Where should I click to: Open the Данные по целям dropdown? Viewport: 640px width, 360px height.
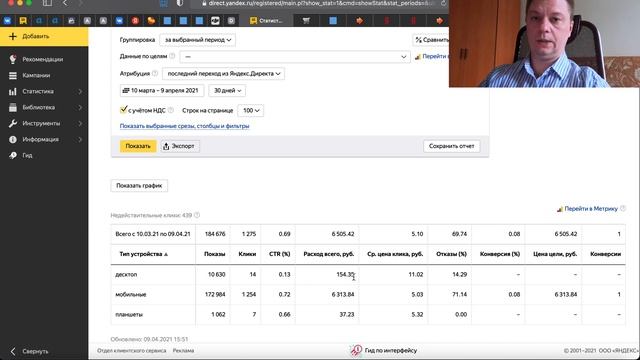coord(295,57)
